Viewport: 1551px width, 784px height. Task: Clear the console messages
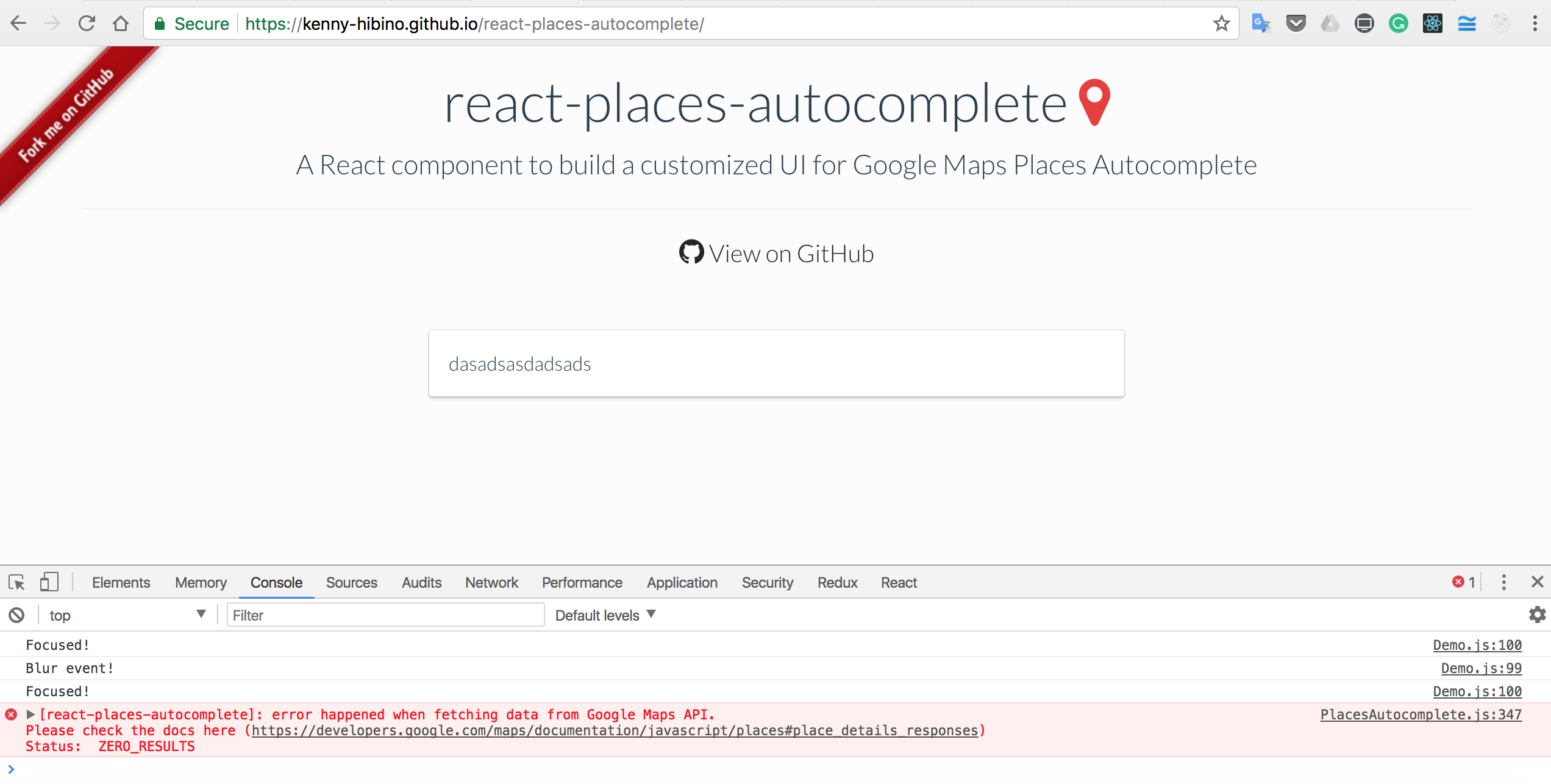tap(17, 615)
